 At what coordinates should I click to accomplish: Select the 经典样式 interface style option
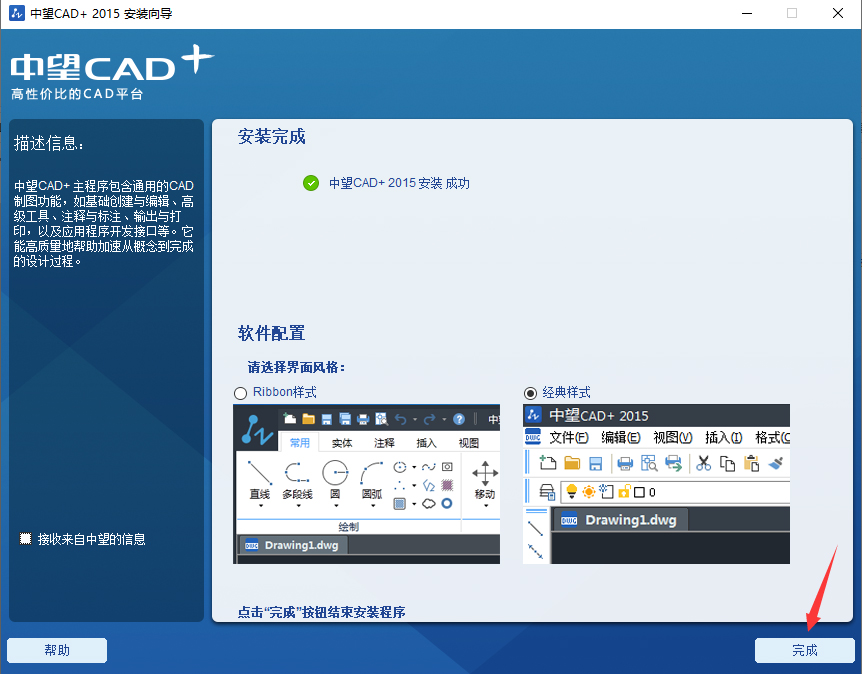click(530, 393)
